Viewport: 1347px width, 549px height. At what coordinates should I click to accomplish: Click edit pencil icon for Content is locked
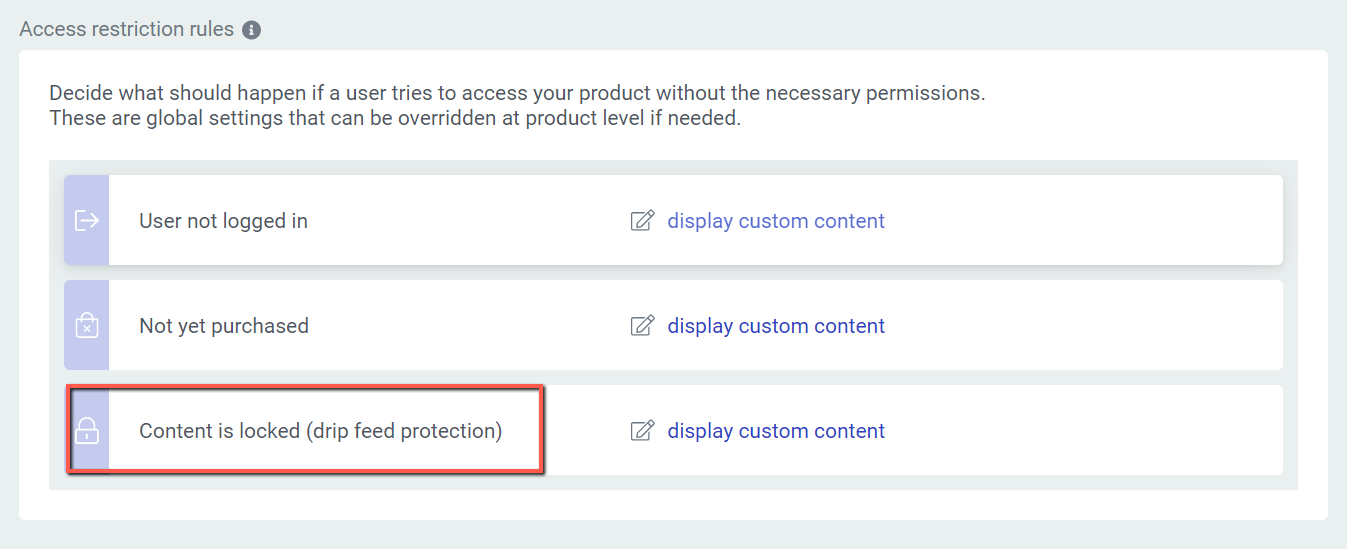tap(642, 431)
